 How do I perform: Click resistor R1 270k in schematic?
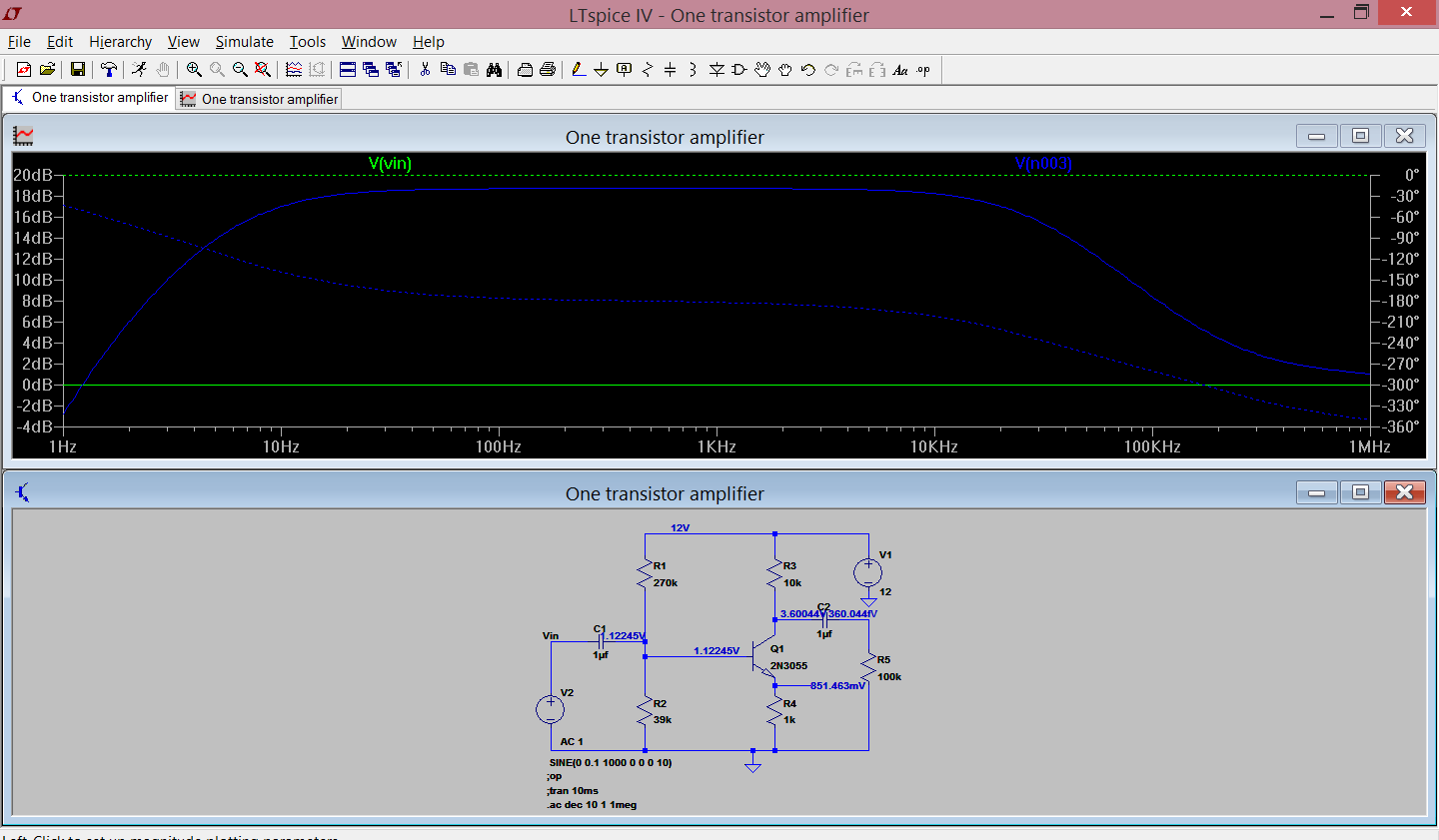pyautogui.click(x=647, y=573)
